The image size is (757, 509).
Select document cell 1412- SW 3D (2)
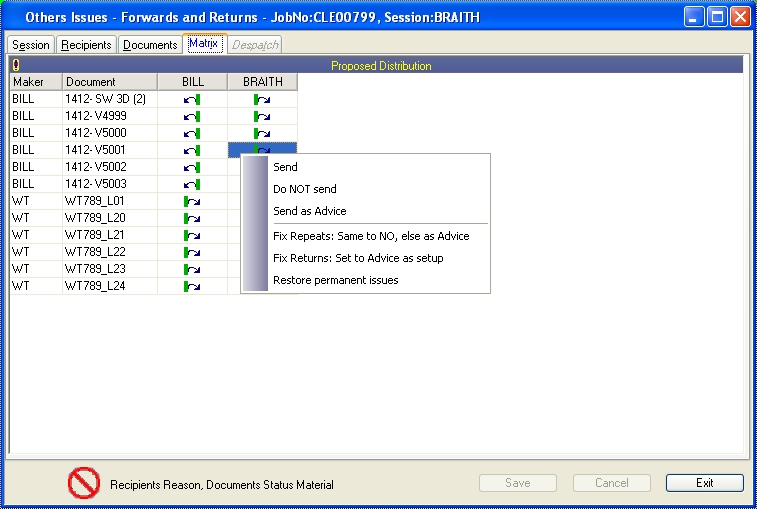110,99
